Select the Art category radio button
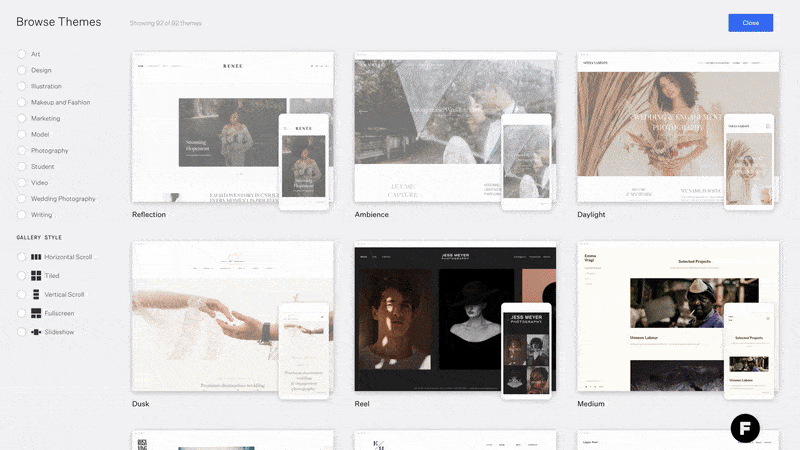This screenshot has width=800, height=450. (21, 54)
